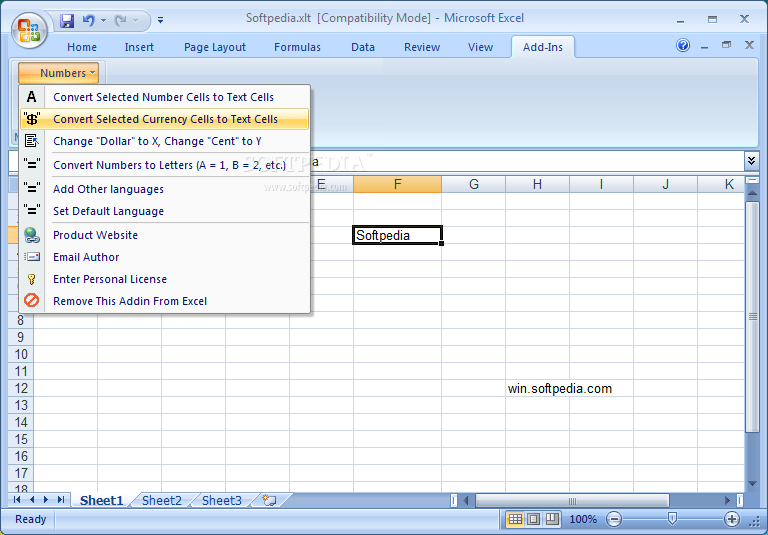Select row 10 header

click(x=21, y=354)
